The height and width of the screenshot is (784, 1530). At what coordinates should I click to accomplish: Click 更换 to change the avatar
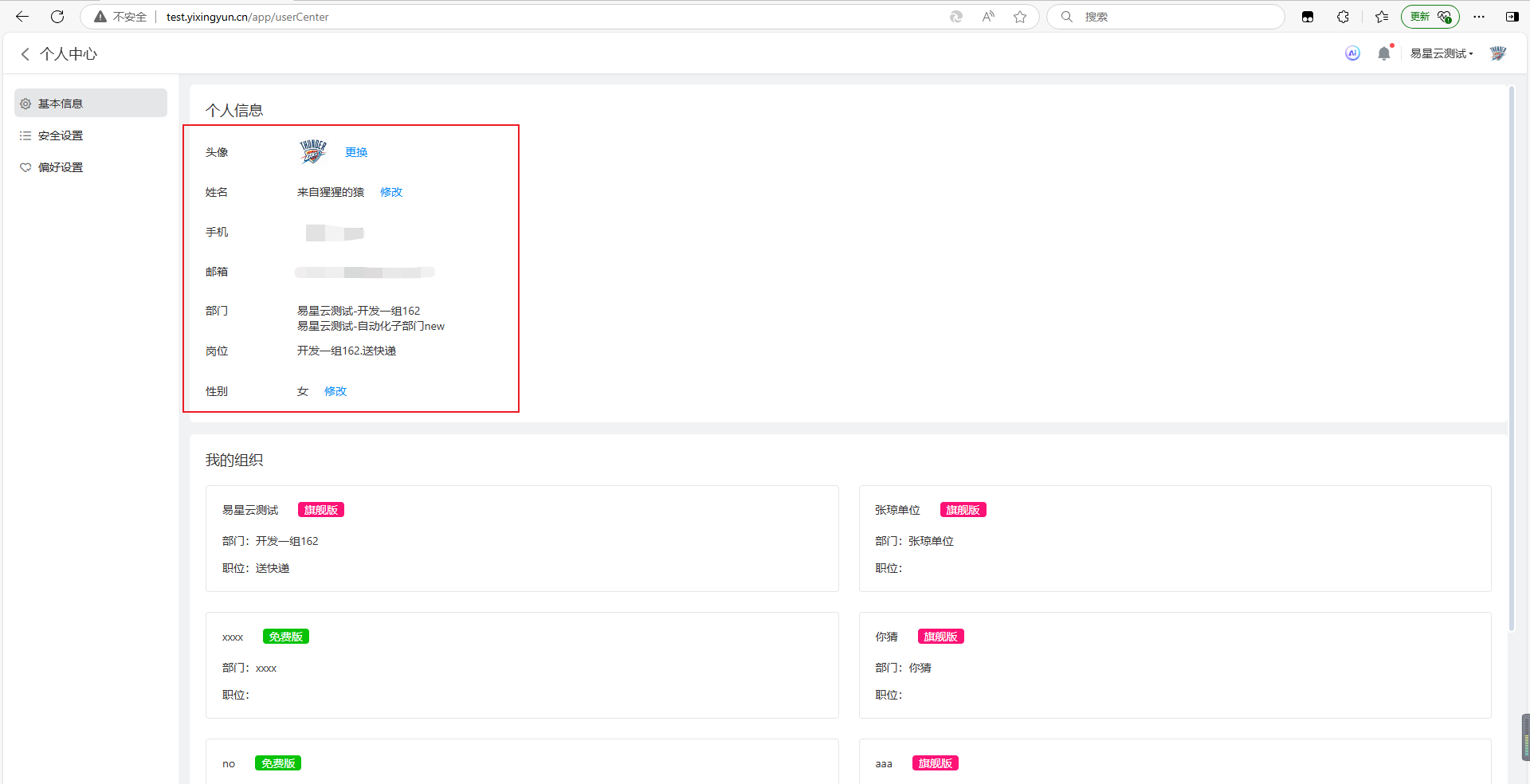pos(356,152)
